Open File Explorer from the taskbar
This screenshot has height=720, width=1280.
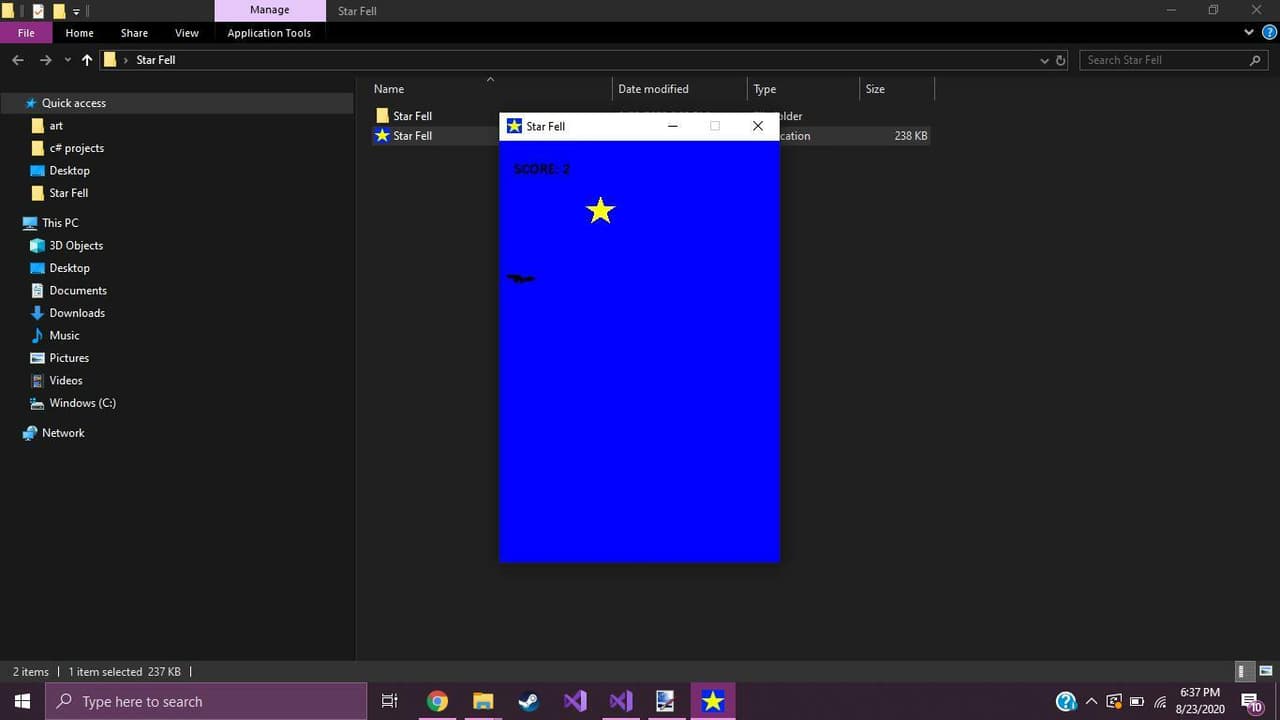483,701
